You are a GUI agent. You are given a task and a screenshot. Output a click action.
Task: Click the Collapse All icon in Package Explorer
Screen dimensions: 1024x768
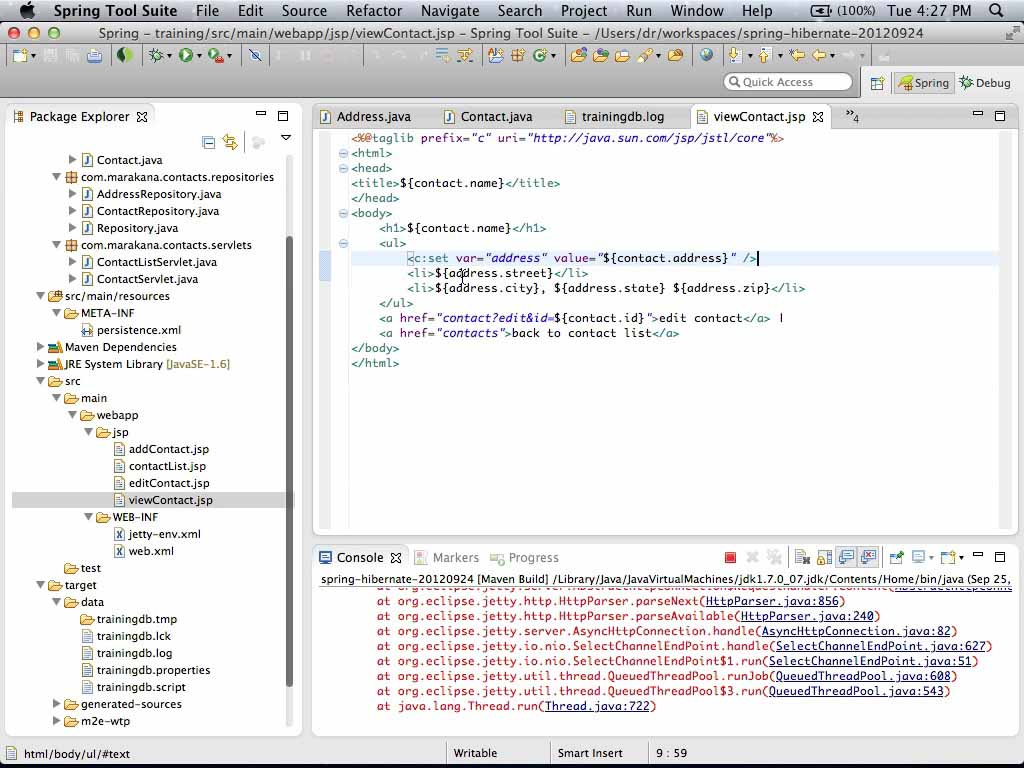point(208,143)
